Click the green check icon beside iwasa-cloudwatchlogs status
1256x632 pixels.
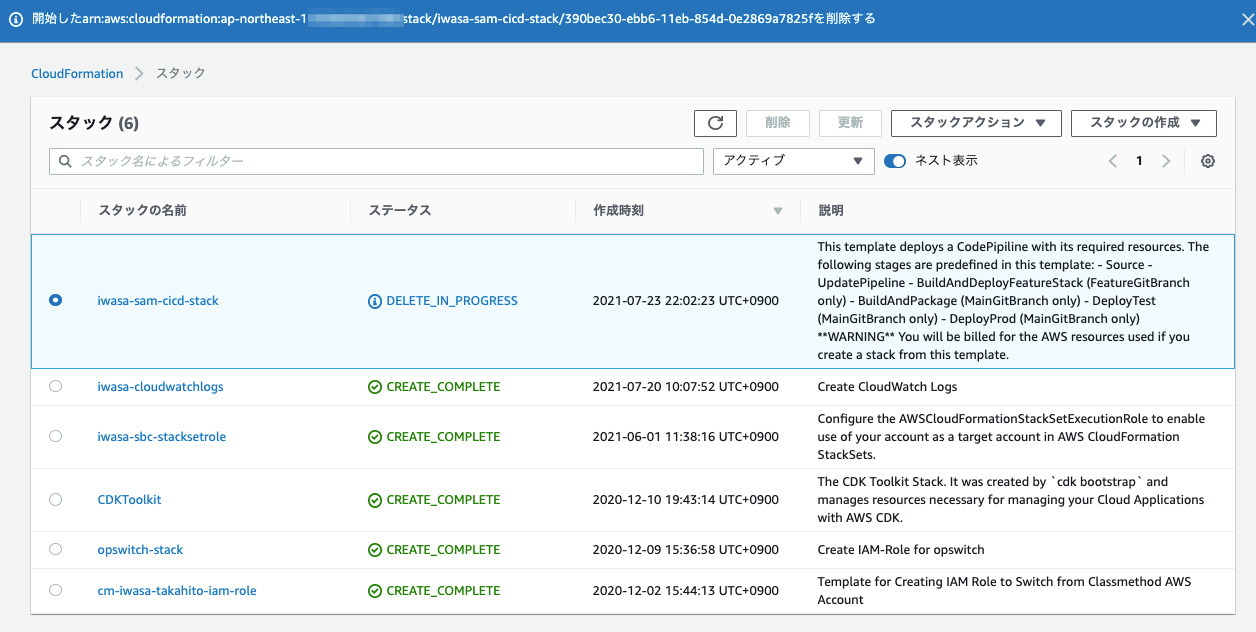373,386
